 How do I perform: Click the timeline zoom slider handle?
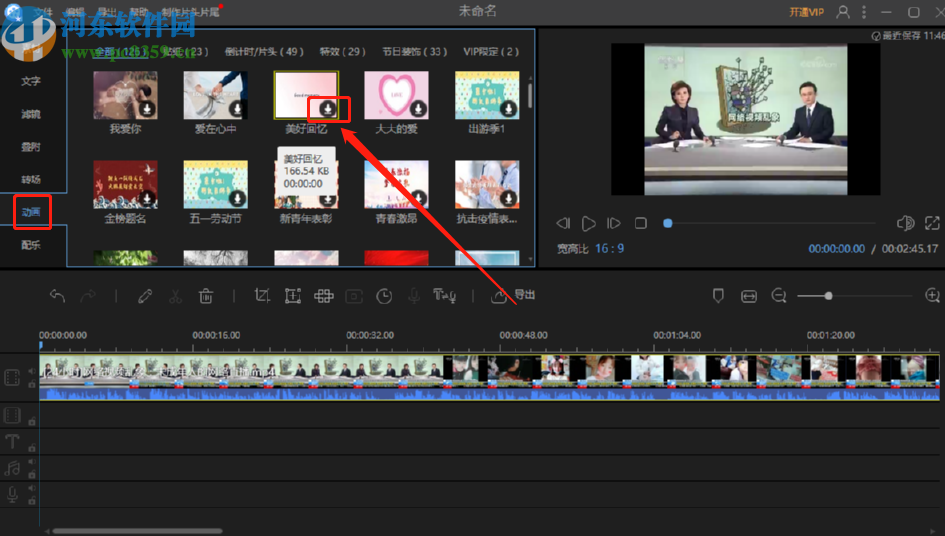click(829, 295)
